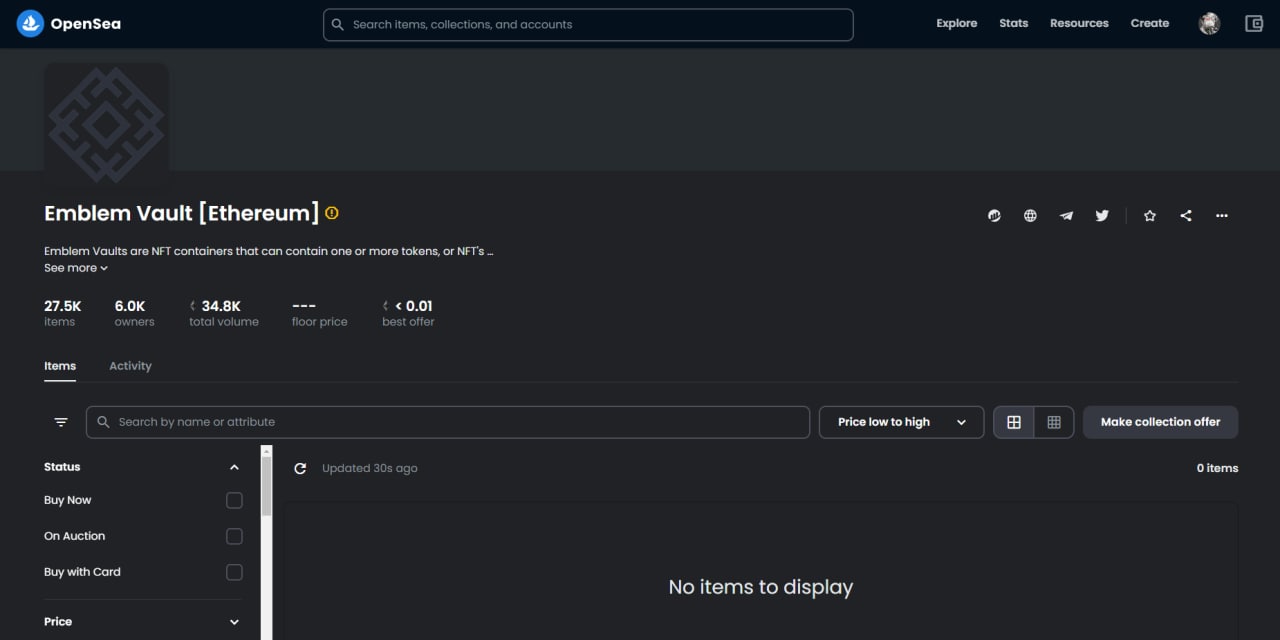The width and height of the screenshot is (1280, 640).
Task: Check the Buy with Card filter
Action: click(x=234, y=572)
